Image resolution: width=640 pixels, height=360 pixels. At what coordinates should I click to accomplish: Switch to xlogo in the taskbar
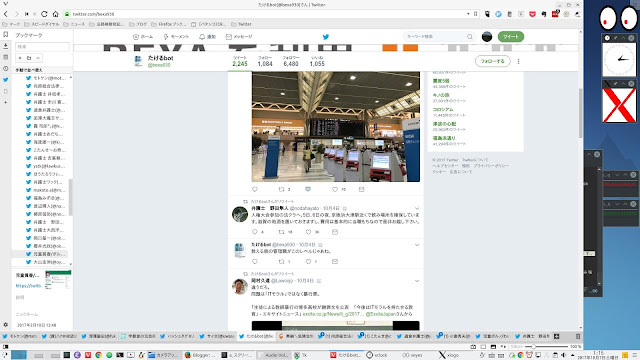tap(449, 355)
